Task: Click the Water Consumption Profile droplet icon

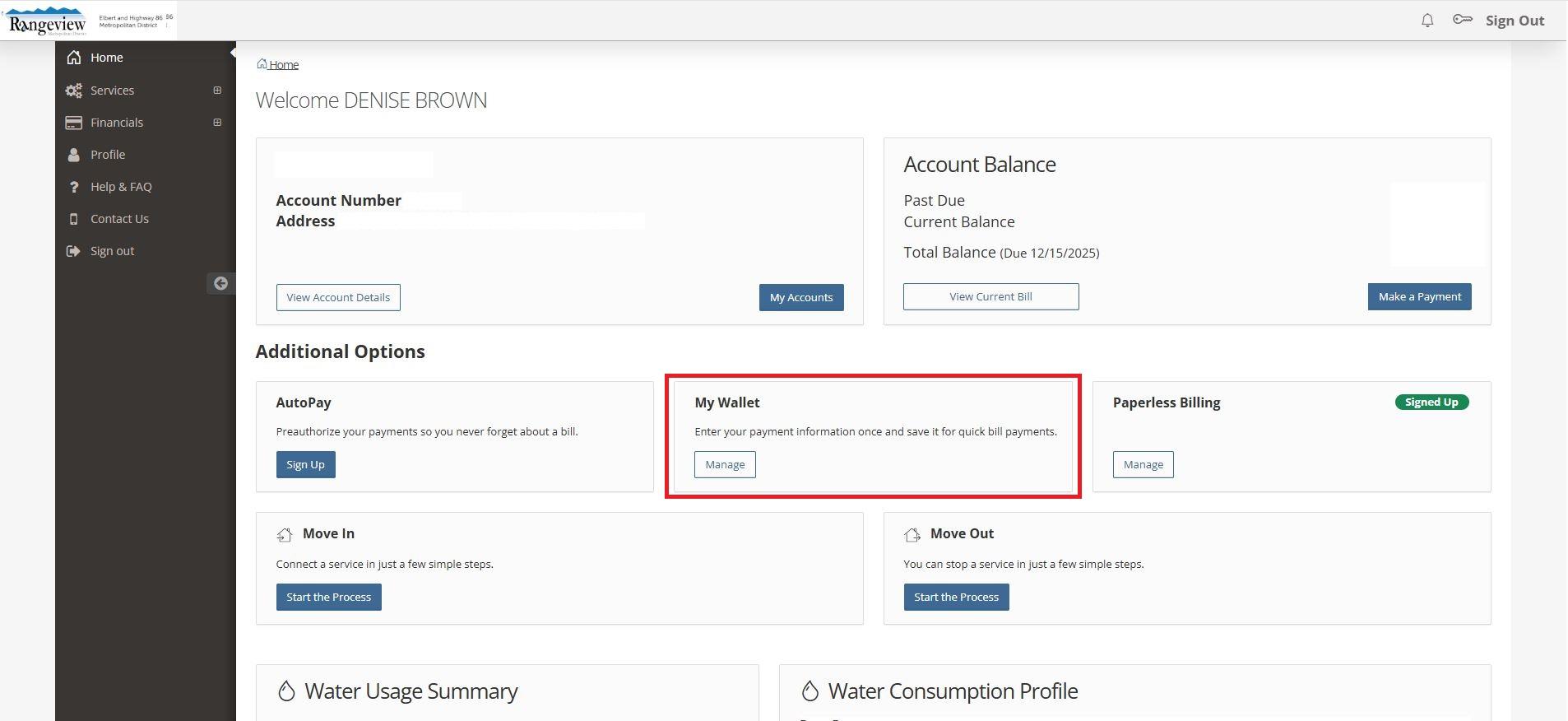Action: point(810,691)
